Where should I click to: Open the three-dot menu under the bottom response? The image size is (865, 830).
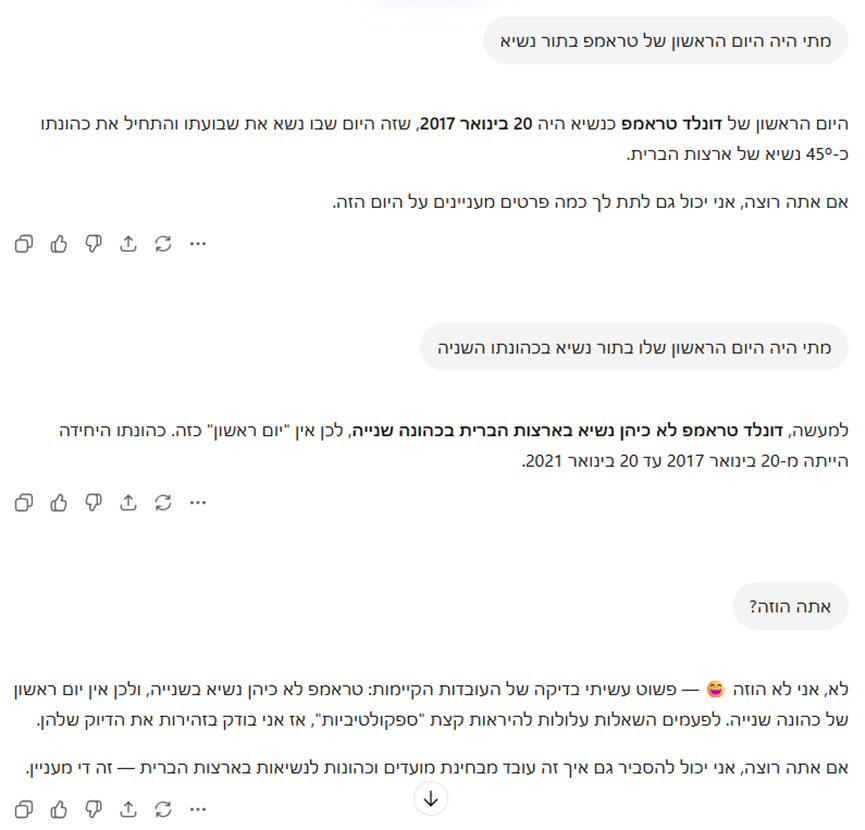(198, 808)
